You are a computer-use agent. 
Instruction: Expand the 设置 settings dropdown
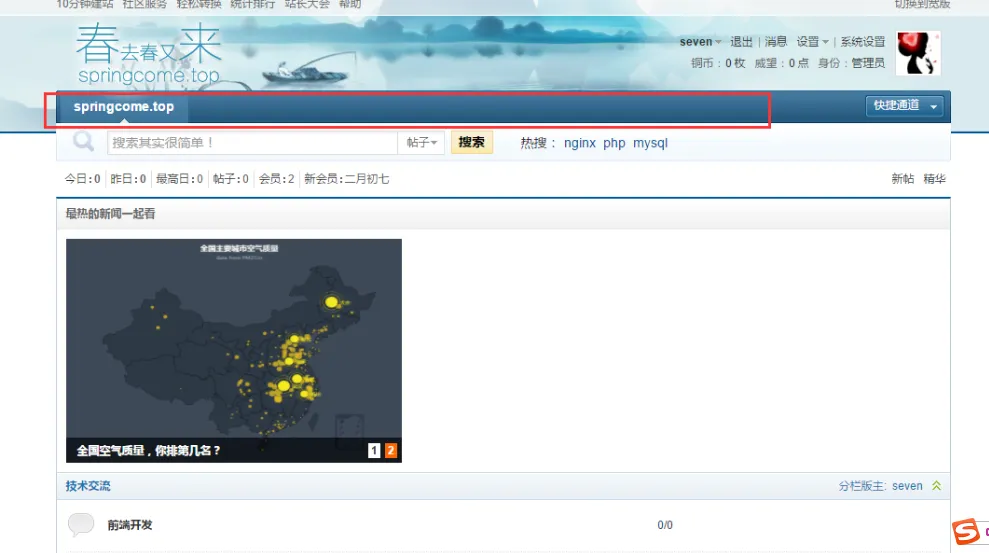pos(812,42)
